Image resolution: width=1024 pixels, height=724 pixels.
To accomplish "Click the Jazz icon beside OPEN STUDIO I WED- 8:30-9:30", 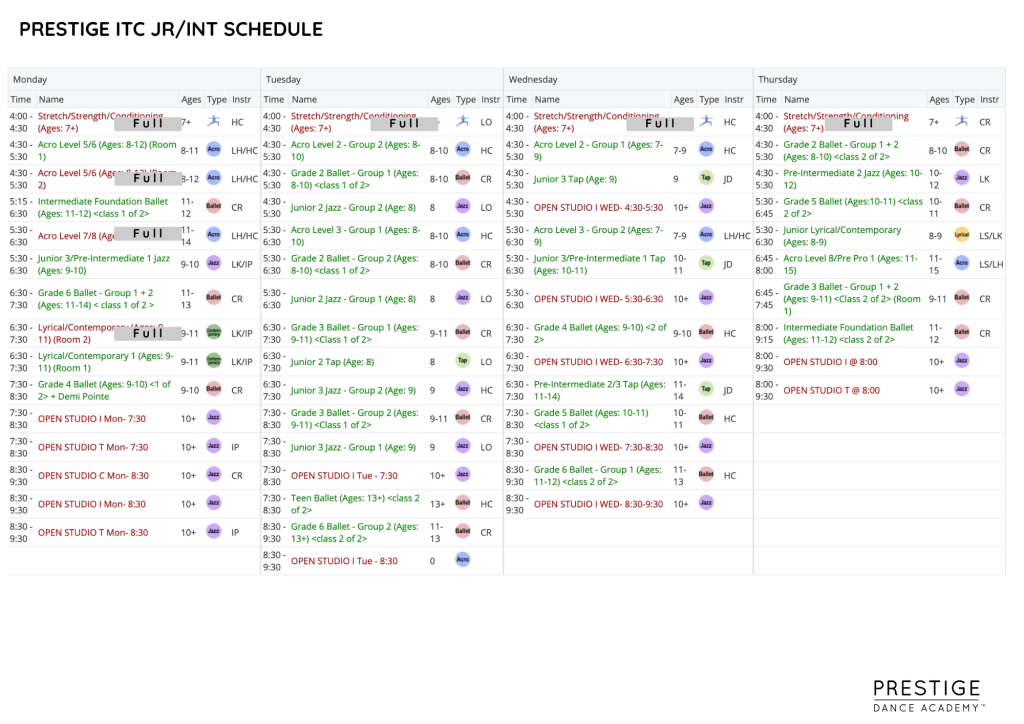I will pyautogui.click(x=706, y=503).
